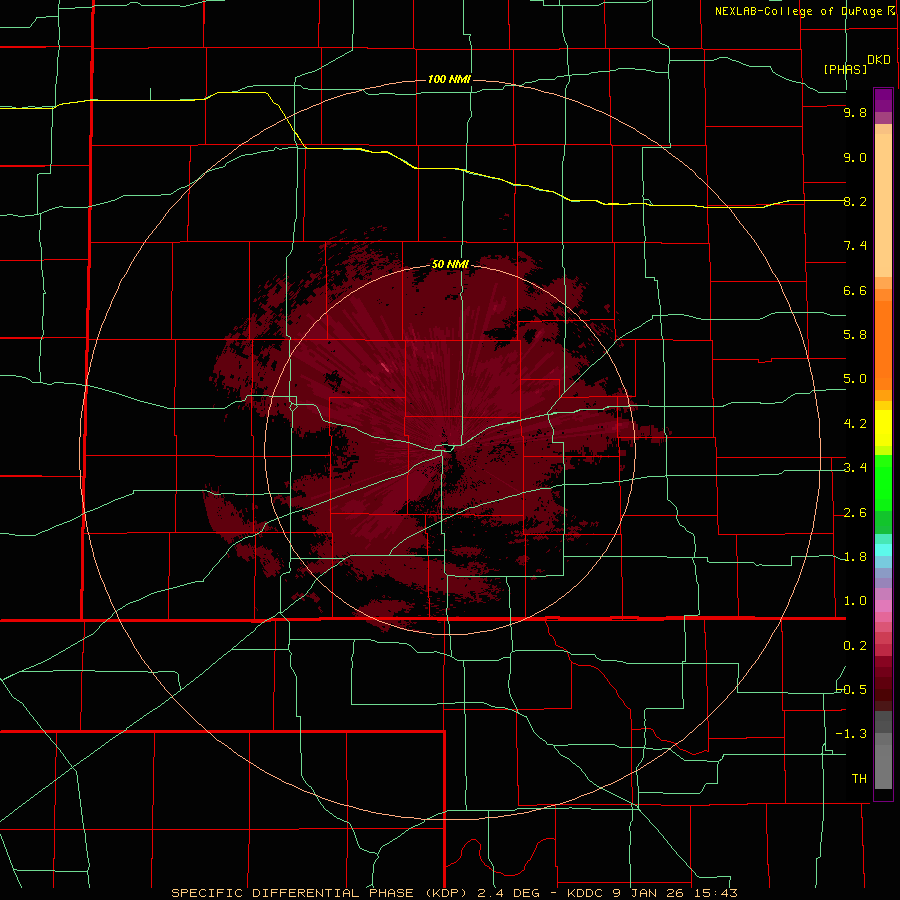Select the 5.8 value on the scale

tap(855, 335)
